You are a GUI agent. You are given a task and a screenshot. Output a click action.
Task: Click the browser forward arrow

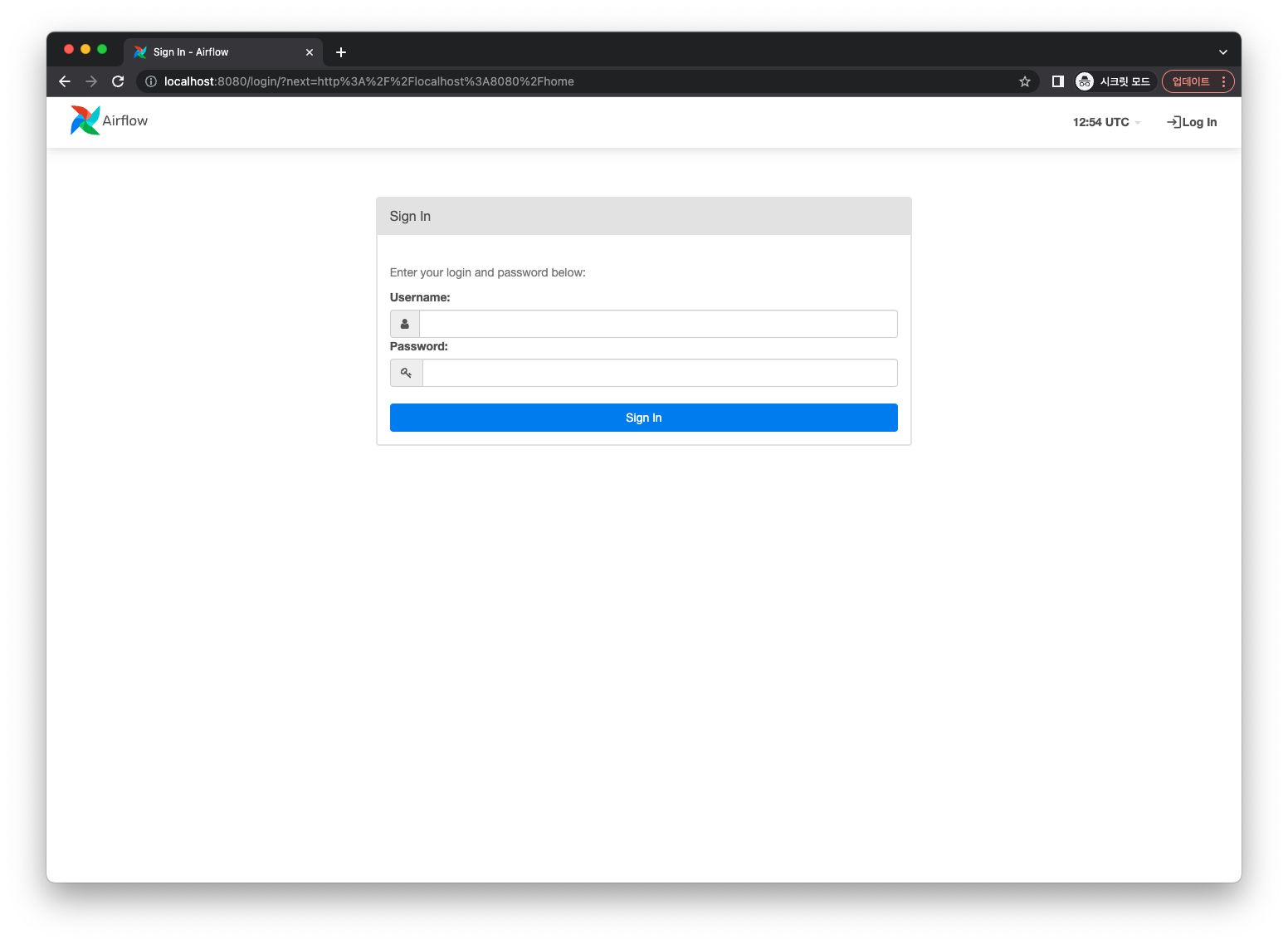(91, 81)
